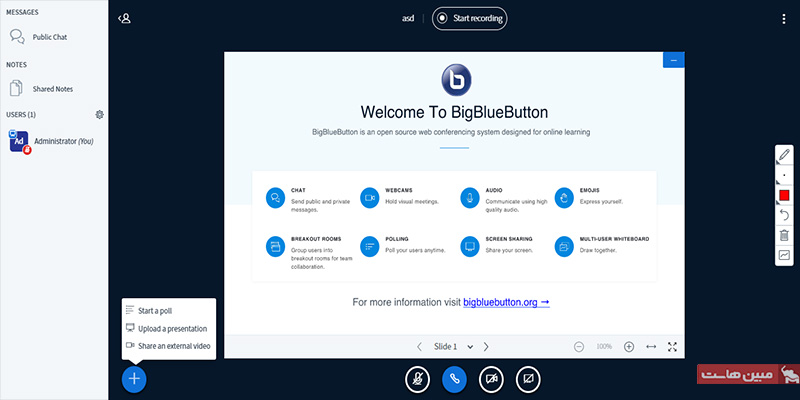Click the NOTES section heading
The image size is (800, 400).
pos(16,65)
